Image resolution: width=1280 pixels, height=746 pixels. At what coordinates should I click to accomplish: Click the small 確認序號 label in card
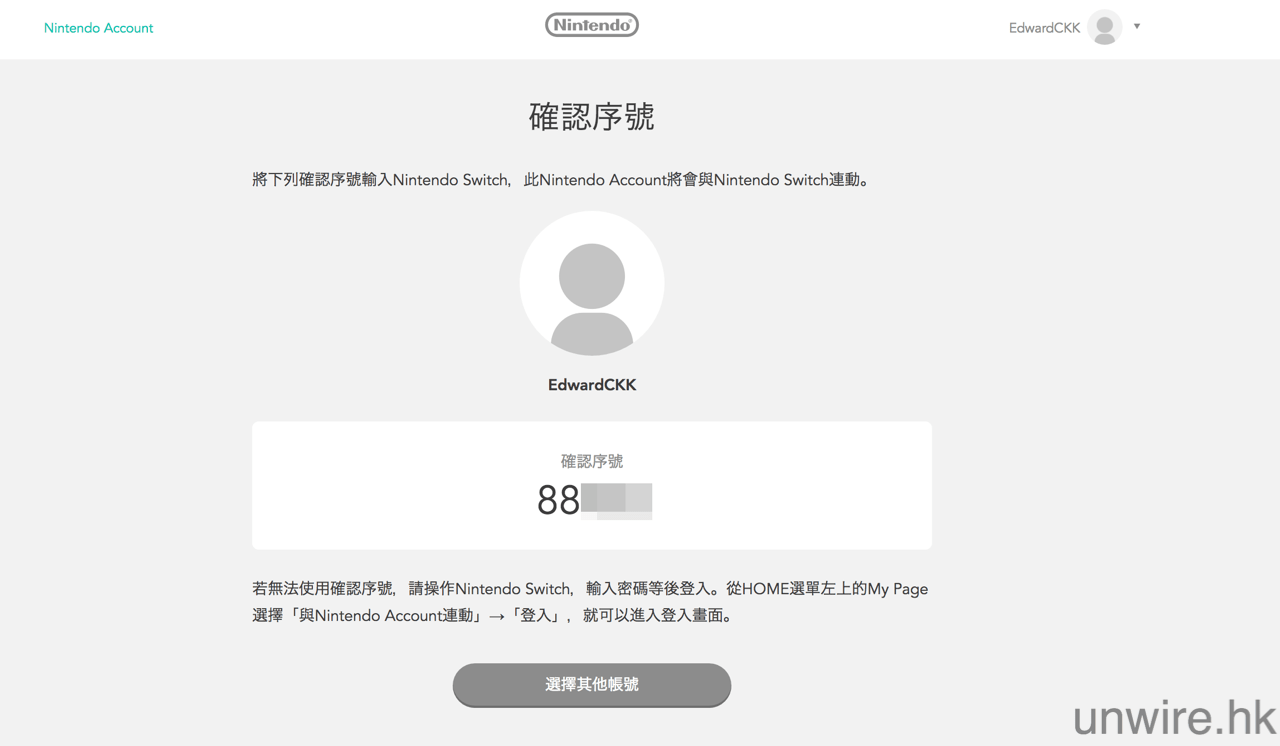(591, 461)
